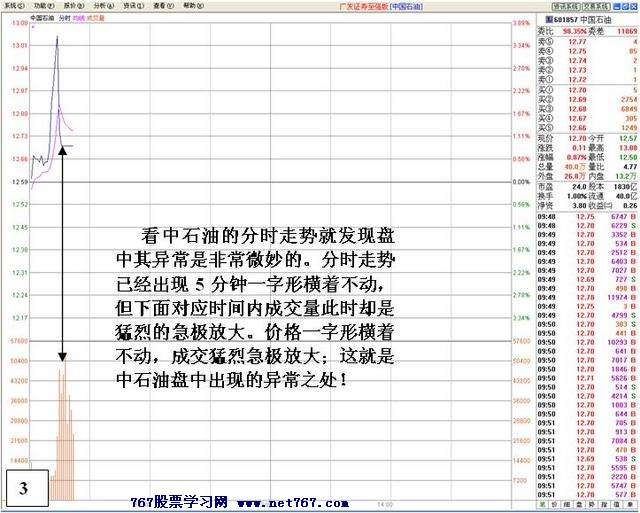Viewport: 640px width, 513px height.
Task: Click the 均线 legend label
Action: [78, 18]
